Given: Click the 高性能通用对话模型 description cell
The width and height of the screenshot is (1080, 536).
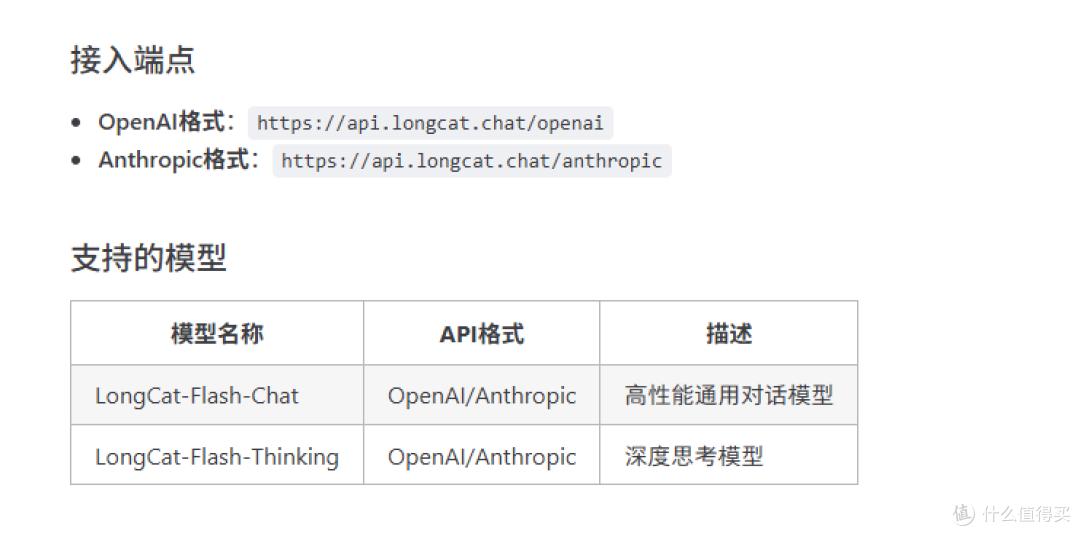Looking at the screenshot, I should 729,395.
